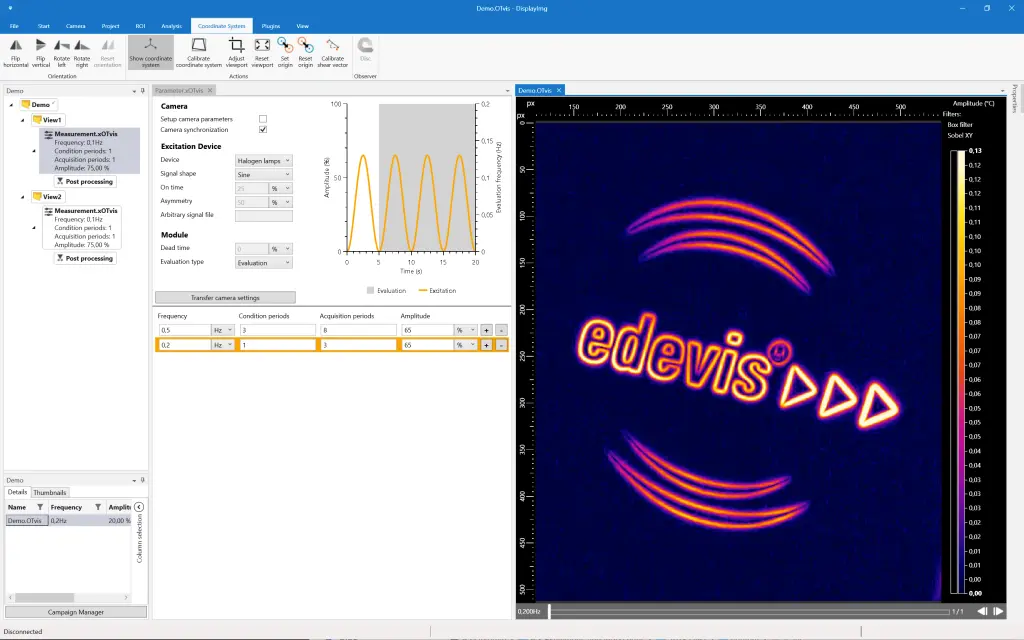Open image panel options arrow beside Demo.OTvis tab
Image resolution: width=1024 pixels, height=640 pixels.
pos(1002,91)
